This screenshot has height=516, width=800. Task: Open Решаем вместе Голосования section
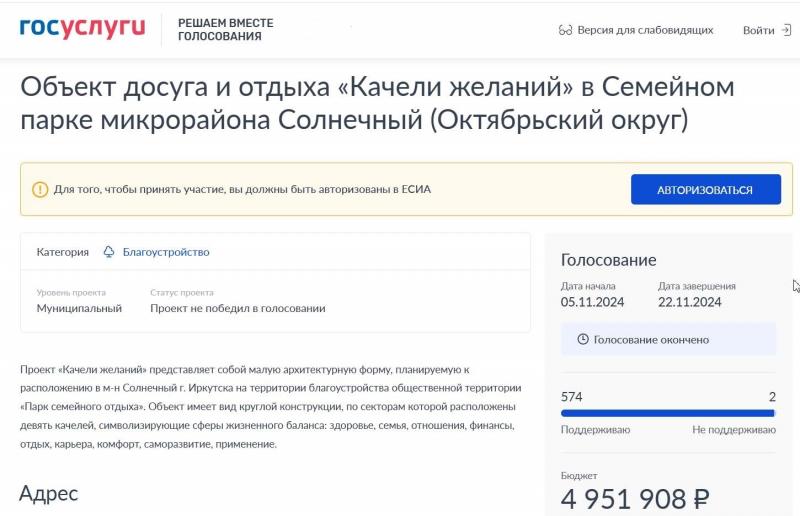point(225,29)
